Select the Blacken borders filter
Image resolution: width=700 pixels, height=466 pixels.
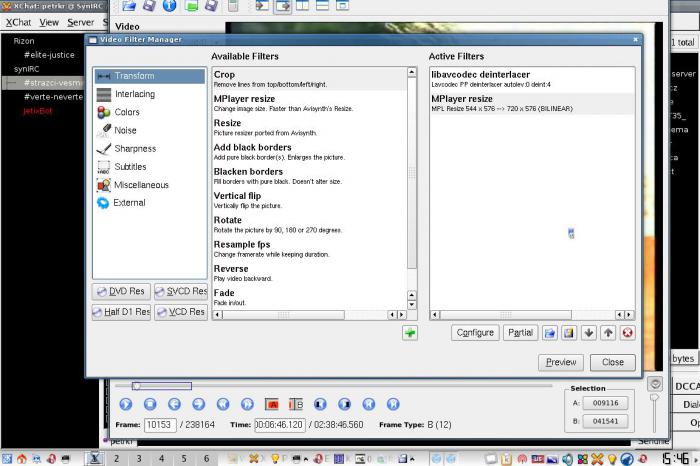(309, 176)
